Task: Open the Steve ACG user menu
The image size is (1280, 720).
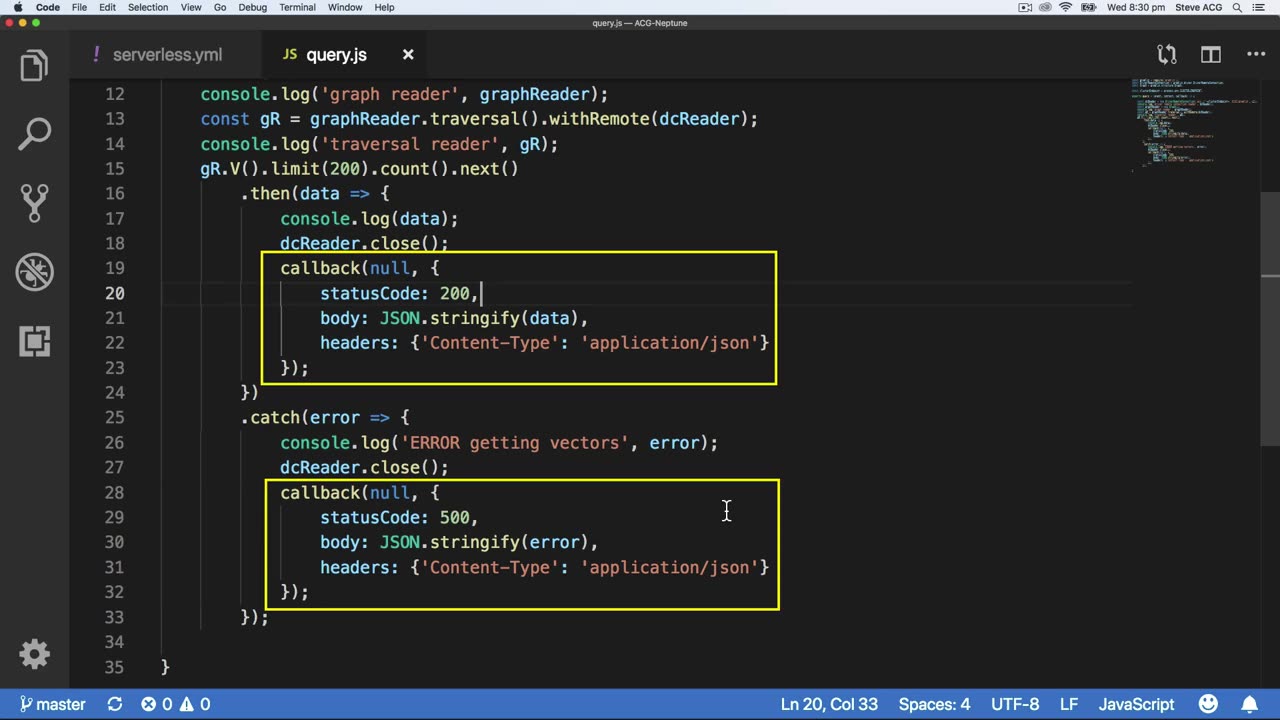Action: point(1199,7)
